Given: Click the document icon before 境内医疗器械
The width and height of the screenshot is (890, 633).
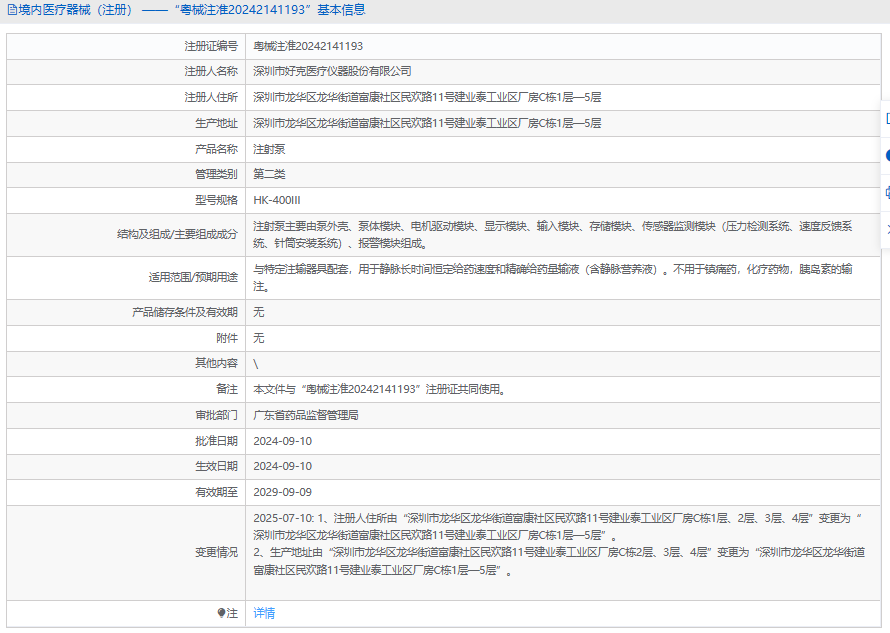Looking at the screenshot, I should 12,10.
